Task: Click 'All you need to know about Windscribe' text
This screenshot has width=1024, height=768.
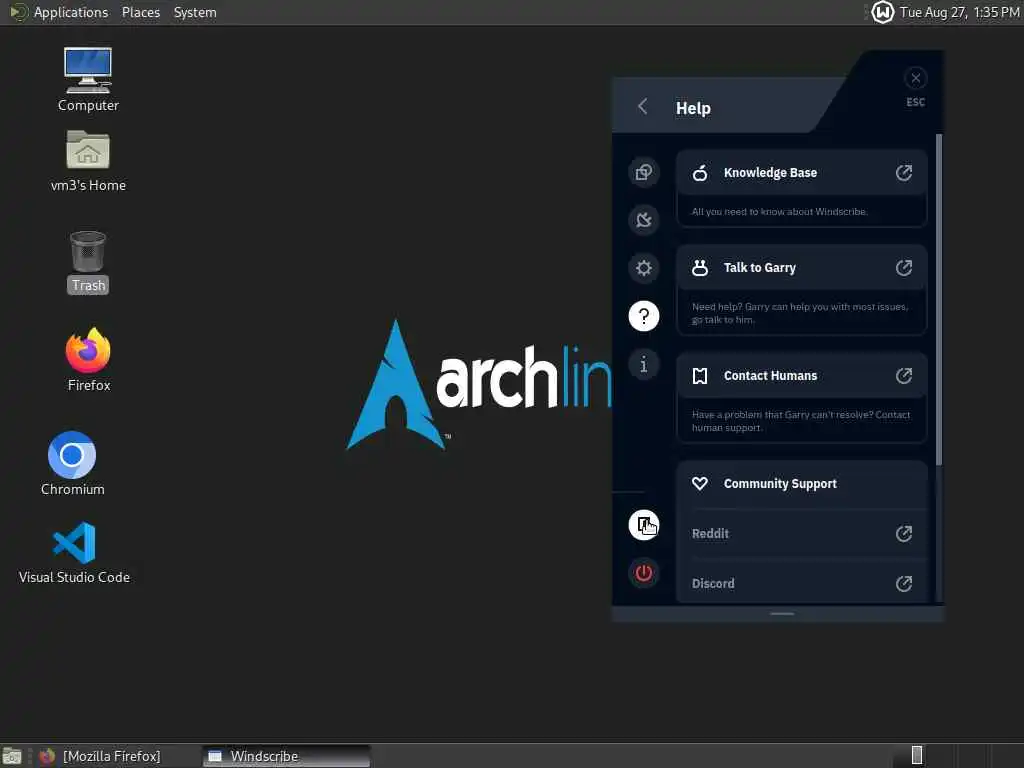Action: (x=779, y=212)
